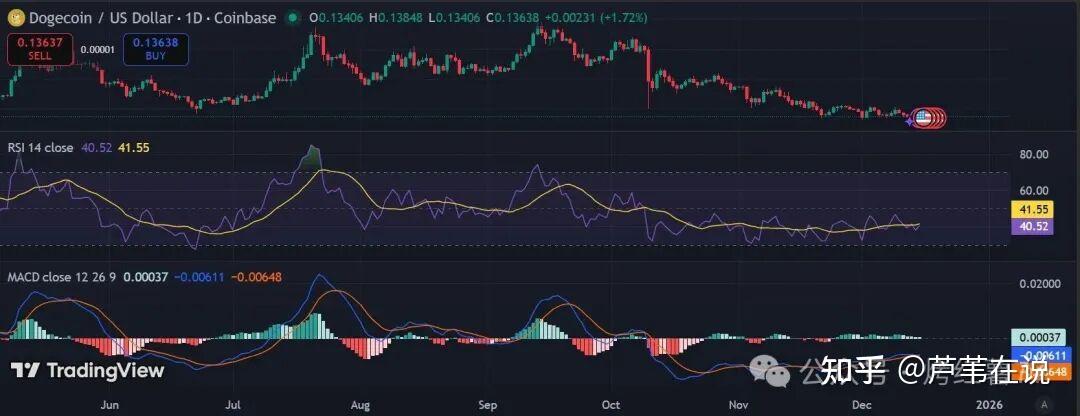This screenshot has width=1080, height=416.
Task: Select the RSI 14 close indicator label
Action: [40, 147]
